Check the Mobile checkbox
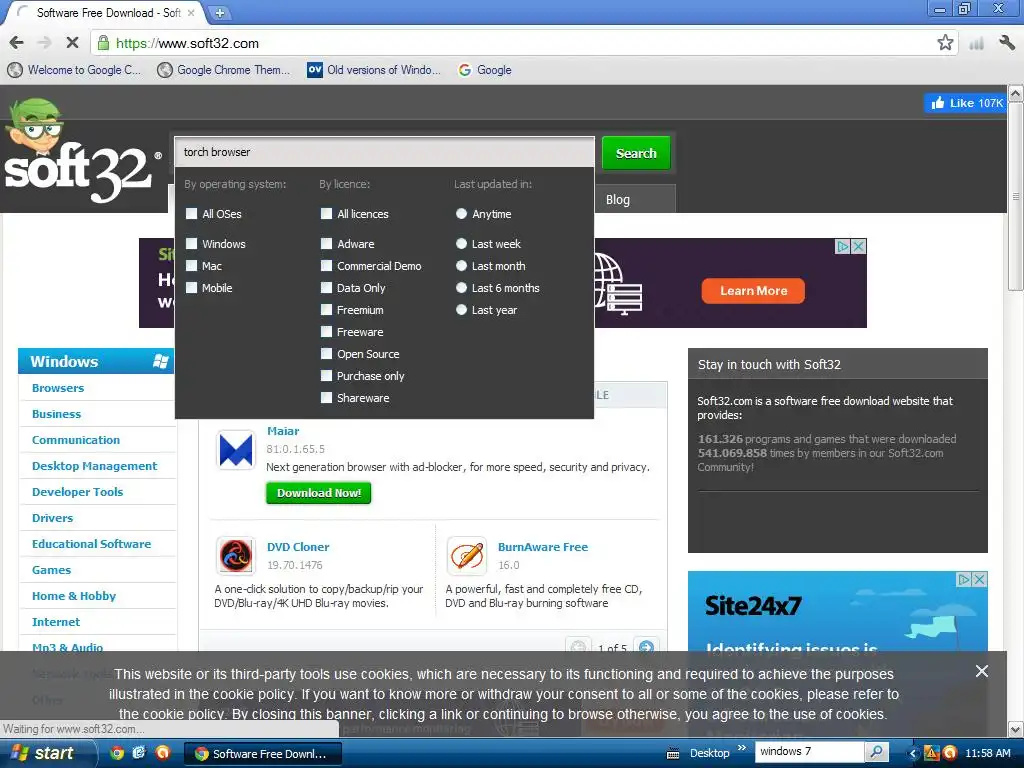1024x768 pixels. click(191, 287)
